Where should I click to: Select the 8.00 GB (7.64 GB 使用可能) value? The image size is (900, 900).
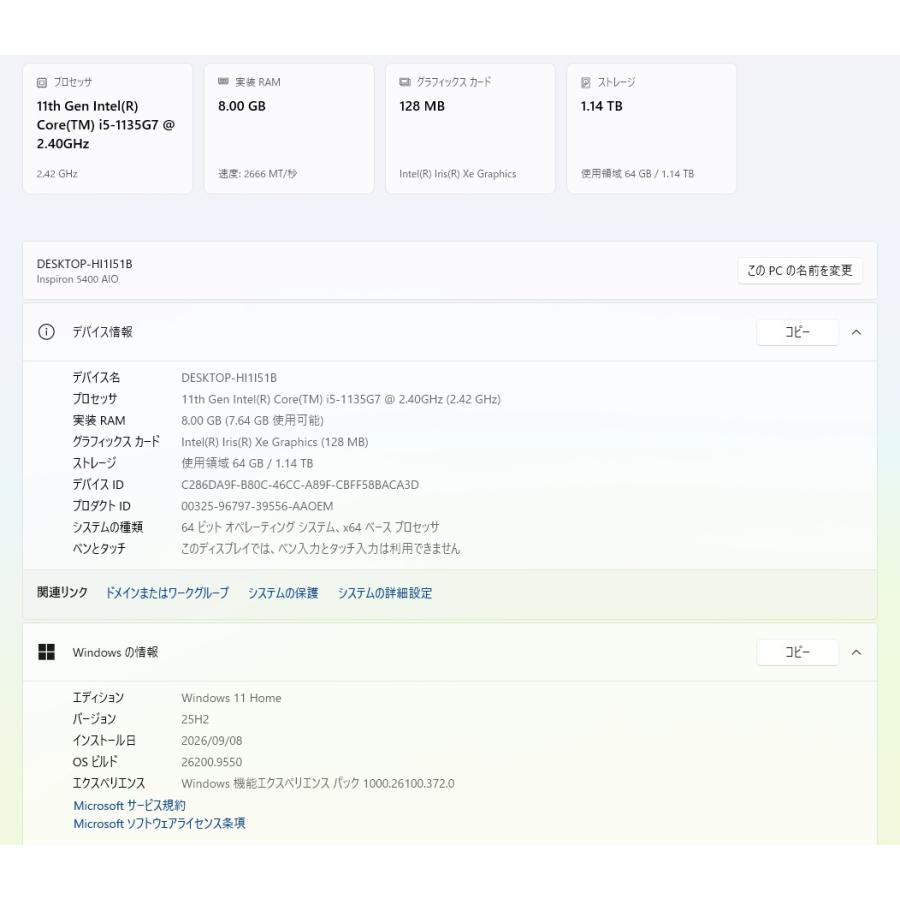click(253, 421)
